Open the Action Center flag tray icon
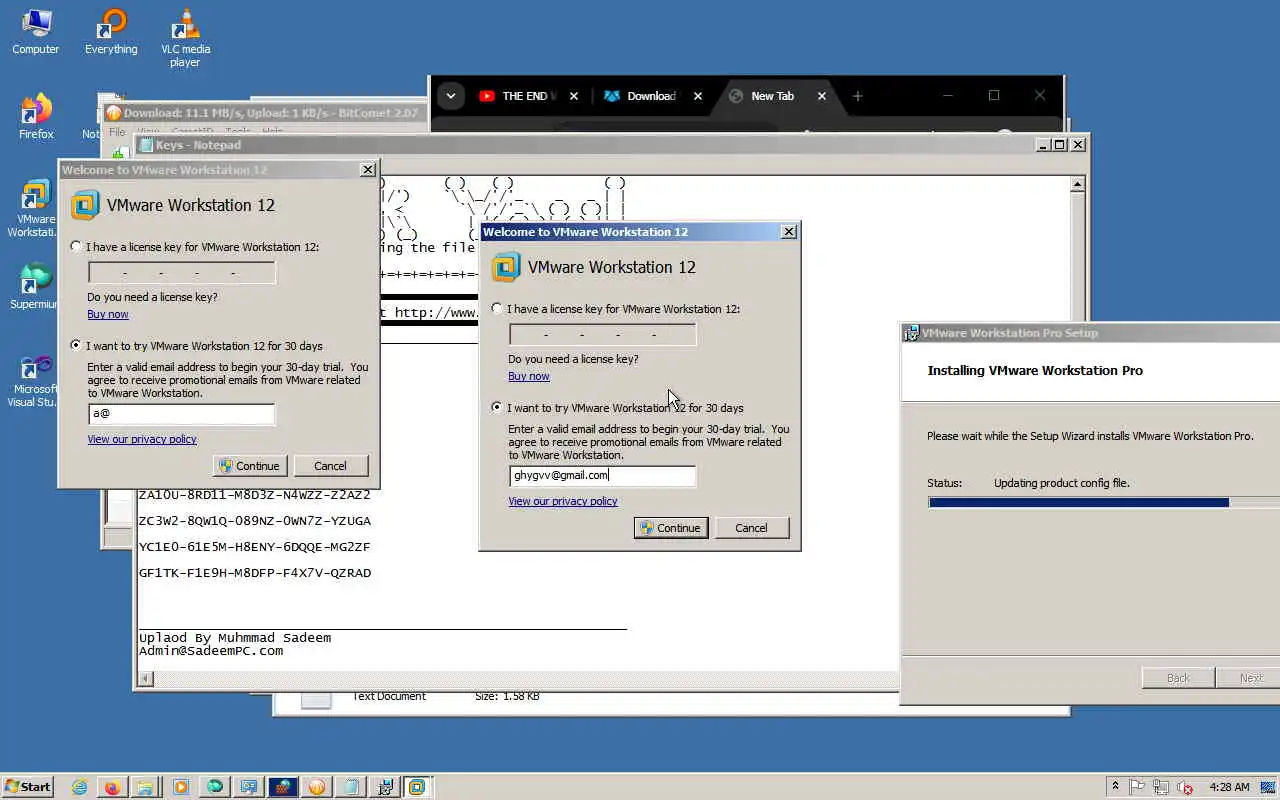The image size is (1280, 800). click(1137, 787)
